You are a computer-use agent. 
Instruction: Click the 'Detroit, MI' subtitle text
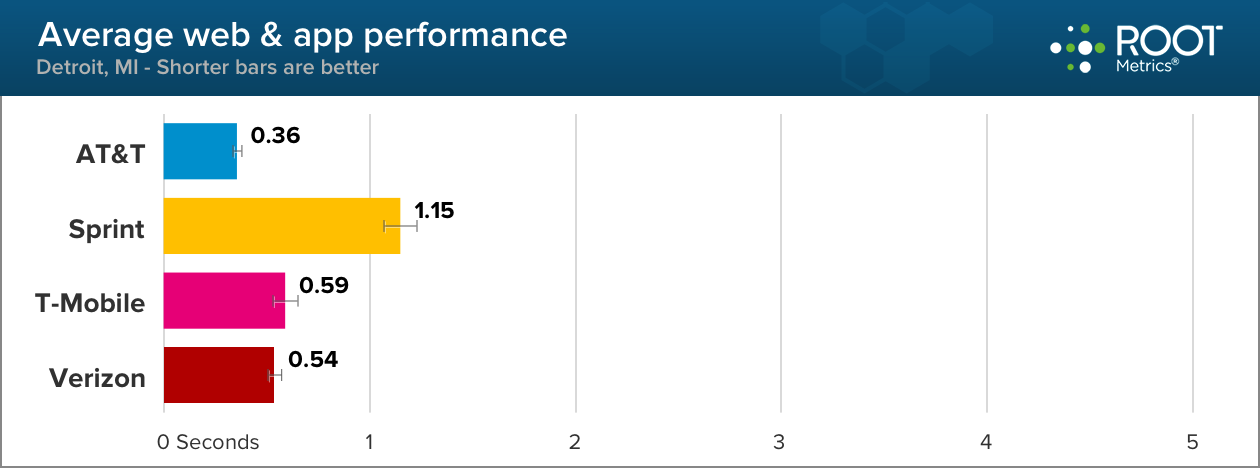click(207, 68)
